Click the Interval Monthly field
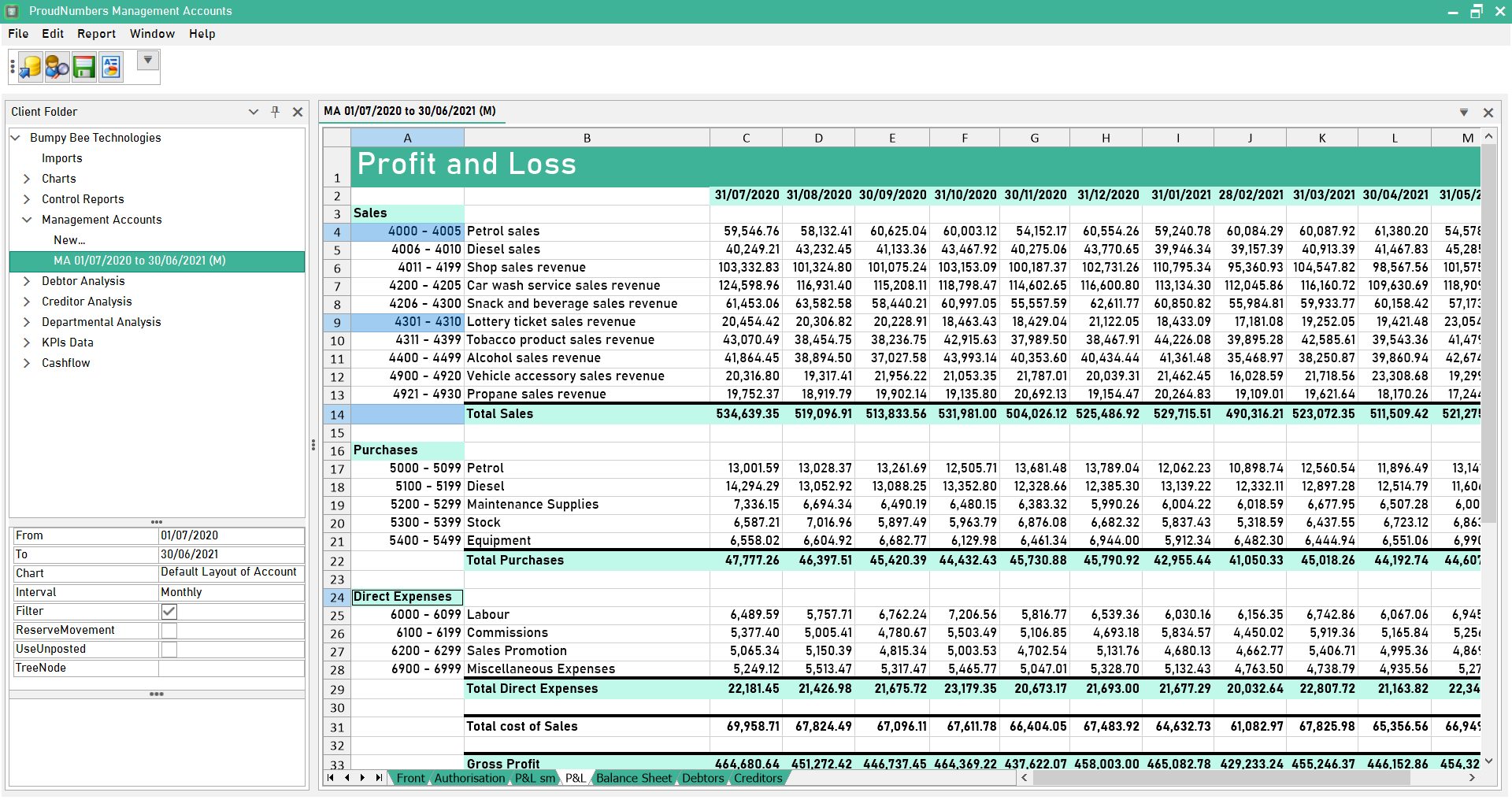Viewport: 1512px width, 811px height. (x=231, y=592)
